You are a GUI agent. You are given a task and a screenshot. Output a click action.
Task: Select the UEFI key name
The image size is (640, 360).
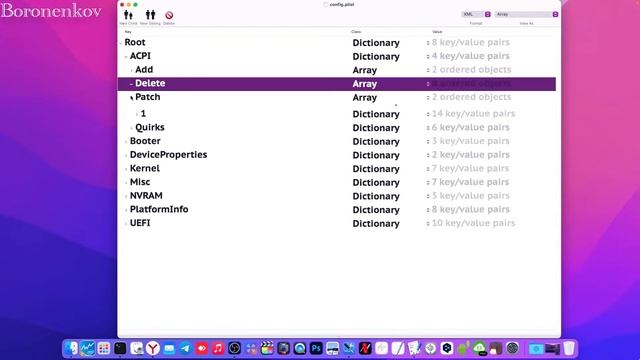pyautogui.click(x=140, y=223)
